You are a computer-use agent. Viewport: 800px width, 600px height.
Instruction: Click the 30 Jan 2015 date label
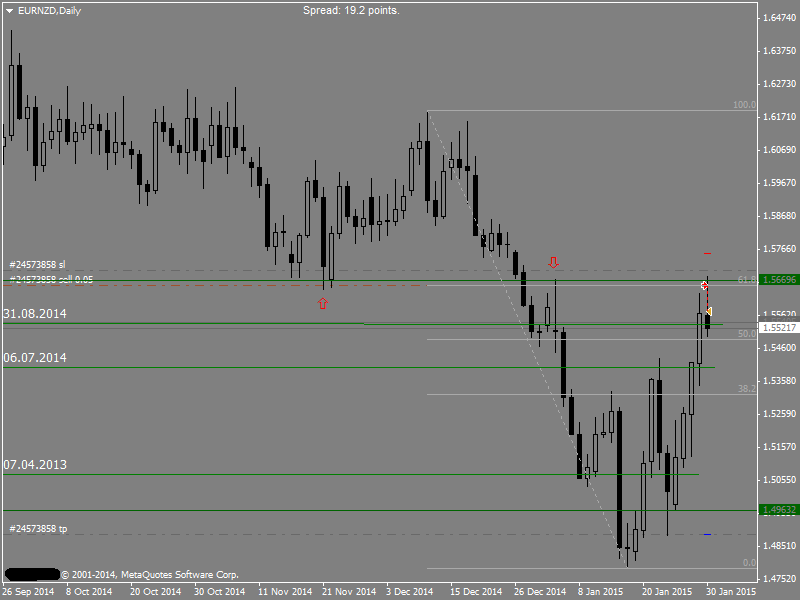point(731,592)
